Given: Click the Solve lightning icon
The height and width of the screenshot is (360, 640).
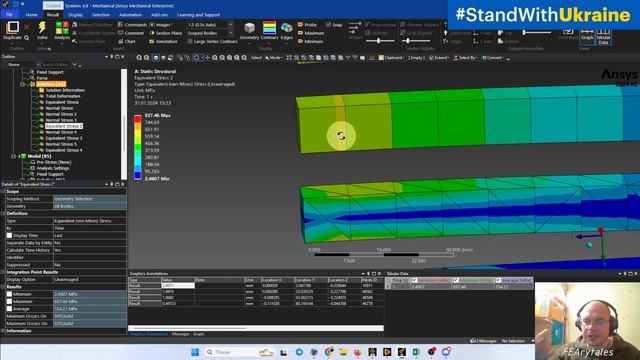Looking at the screenshot, I should point(42,28).
